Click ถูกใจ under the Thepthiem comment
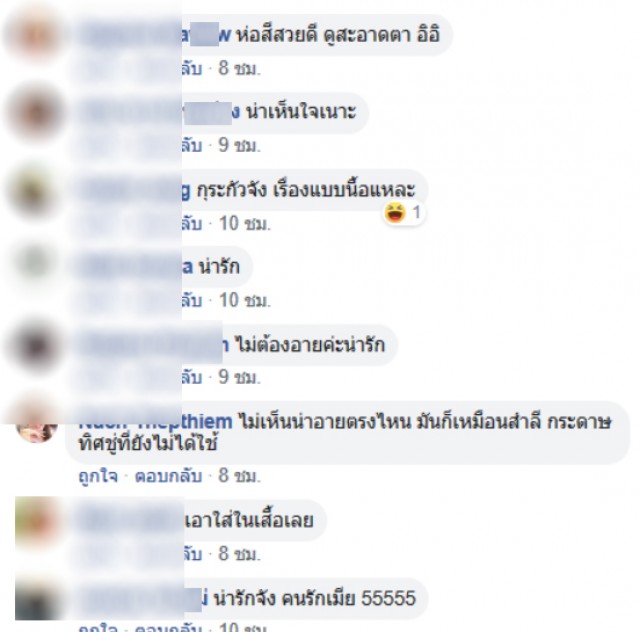Viewport: 640px width, 632px height. point(98,476)
